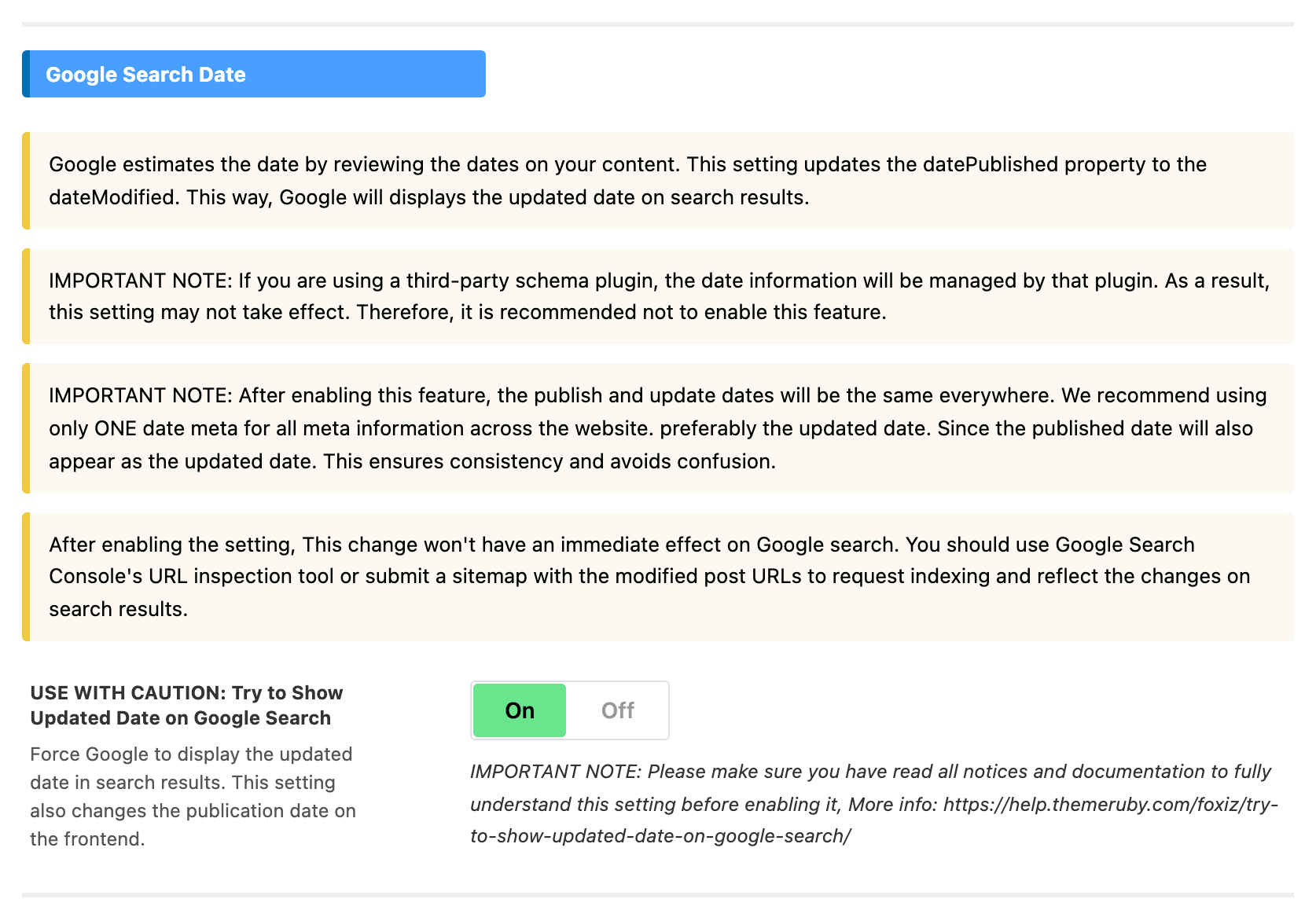Click the 'Force Google to display the updated date' description
This screenshot has height=899, width=1316.
193,796
